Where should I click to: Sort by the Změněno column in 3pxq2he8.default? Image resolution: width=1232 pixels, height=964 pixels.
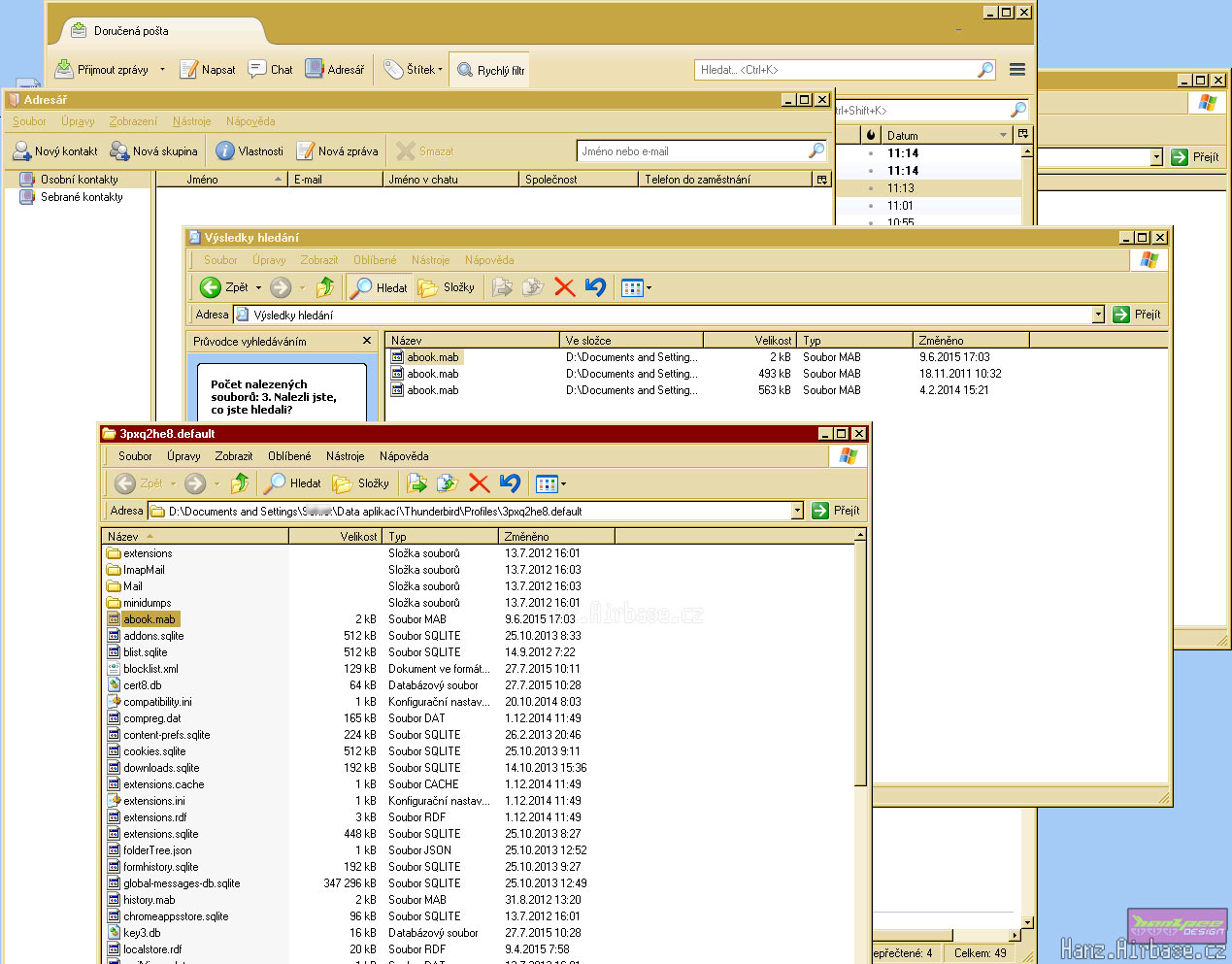click(x=556, y=536)
